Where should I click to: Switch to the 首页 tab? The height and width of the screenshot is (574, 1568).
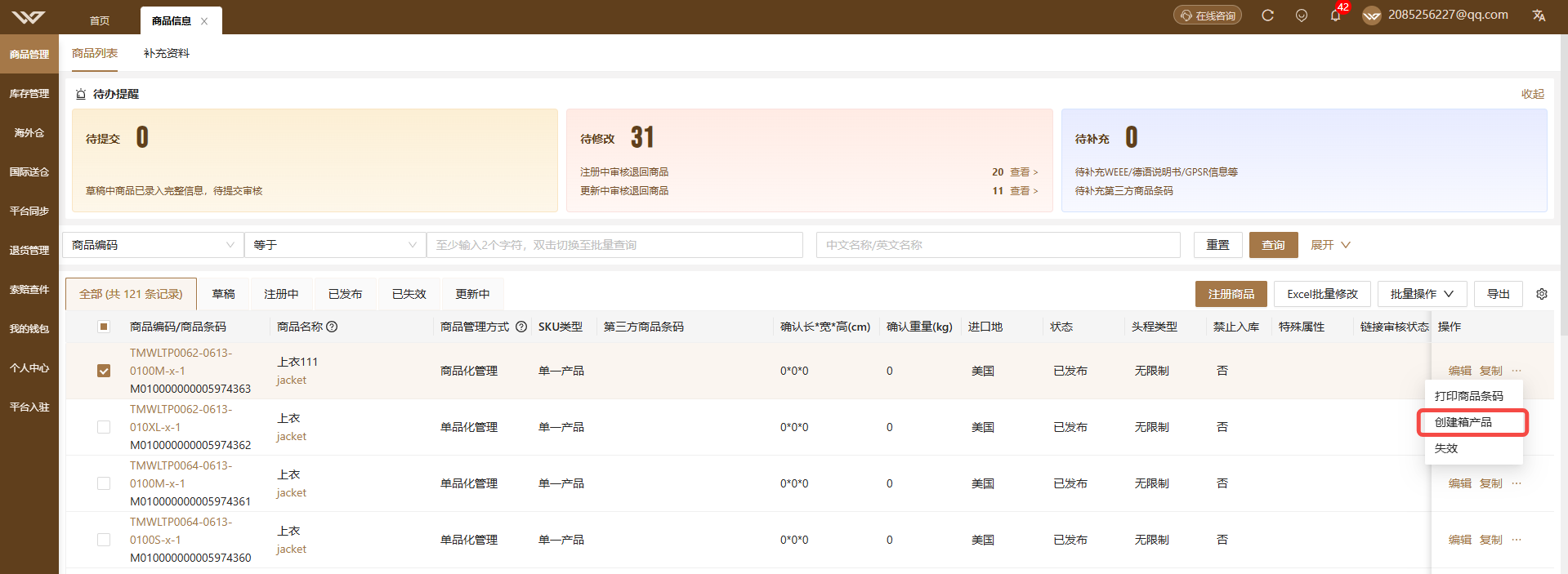tap(100, 20)
